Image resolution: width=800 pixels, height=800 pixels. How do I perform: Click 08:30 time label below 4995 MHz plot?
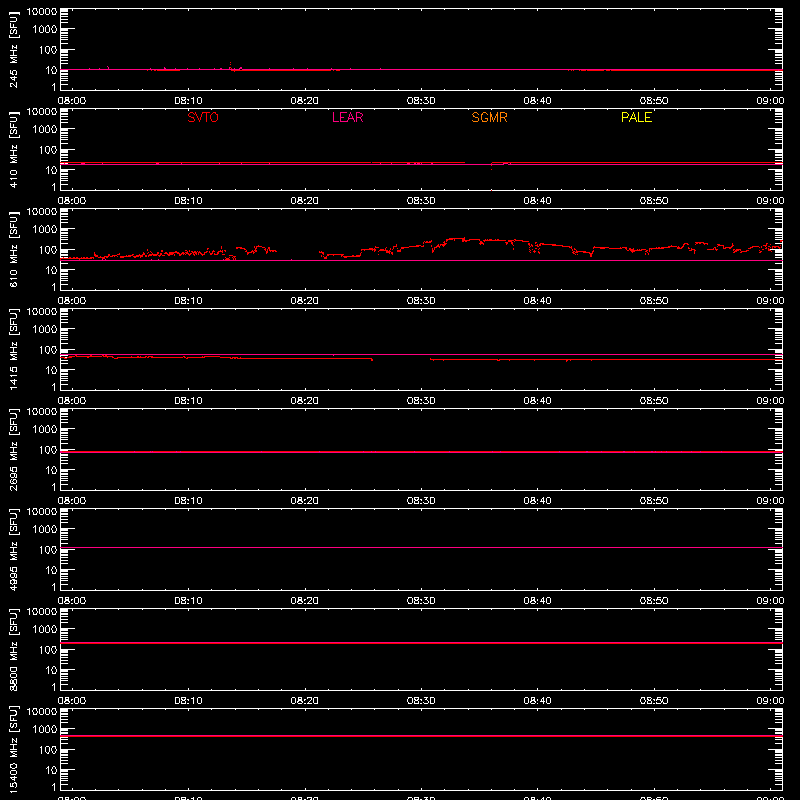coord(421,601)
